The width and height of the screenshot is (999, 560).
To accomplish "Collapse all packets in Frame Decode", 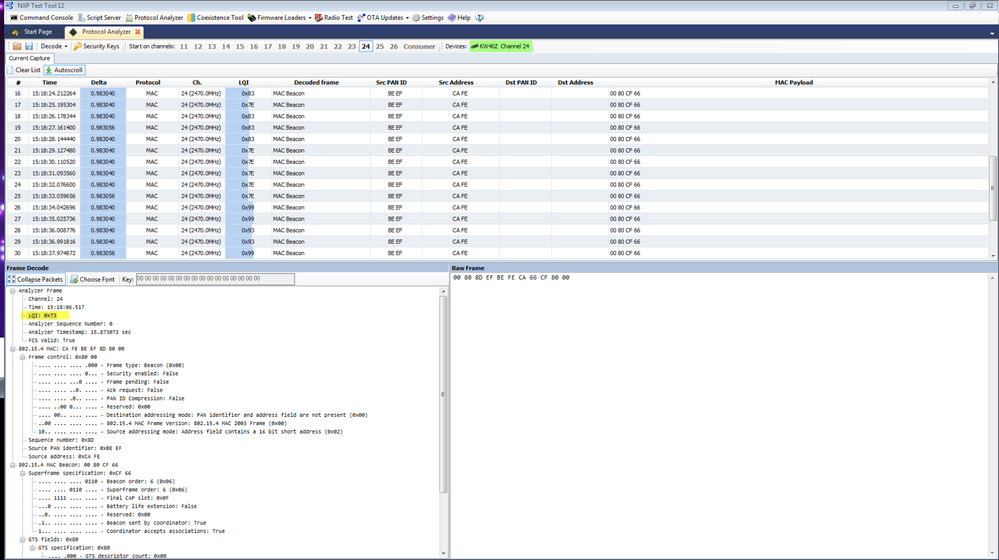I will point(36,279).
